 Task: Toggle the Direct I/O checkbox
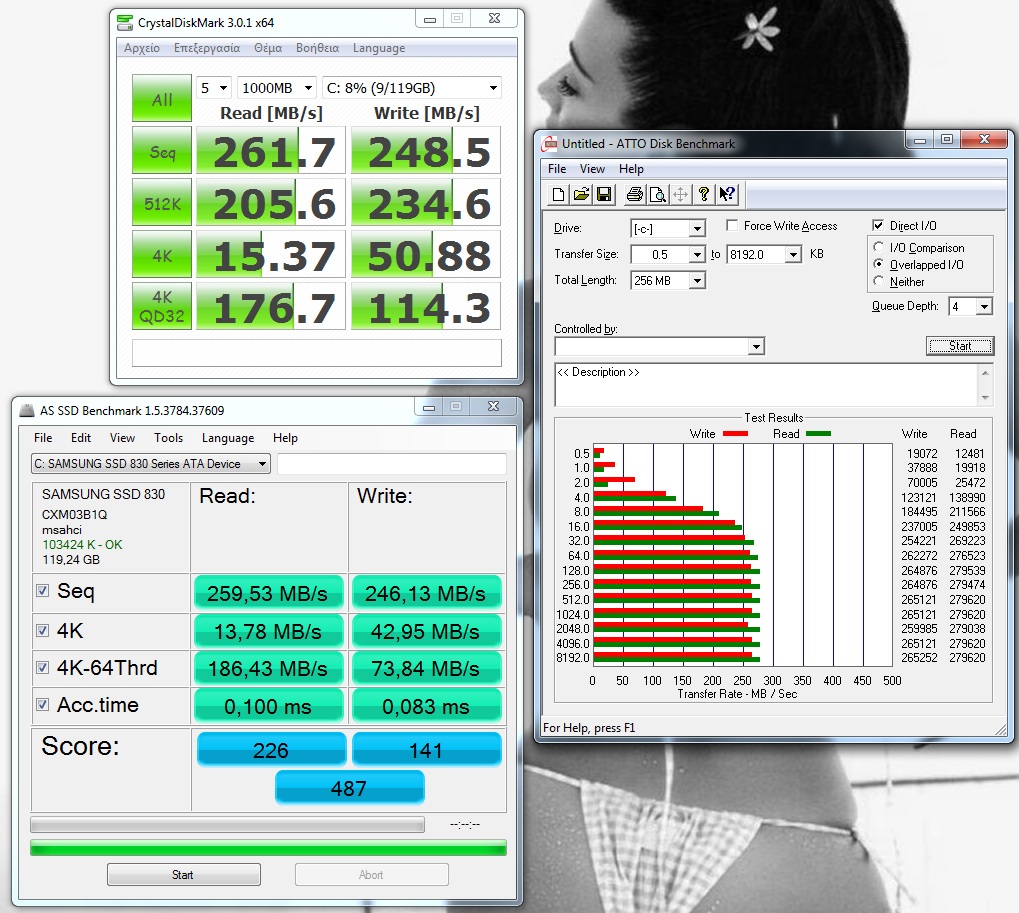pos(878,225)
